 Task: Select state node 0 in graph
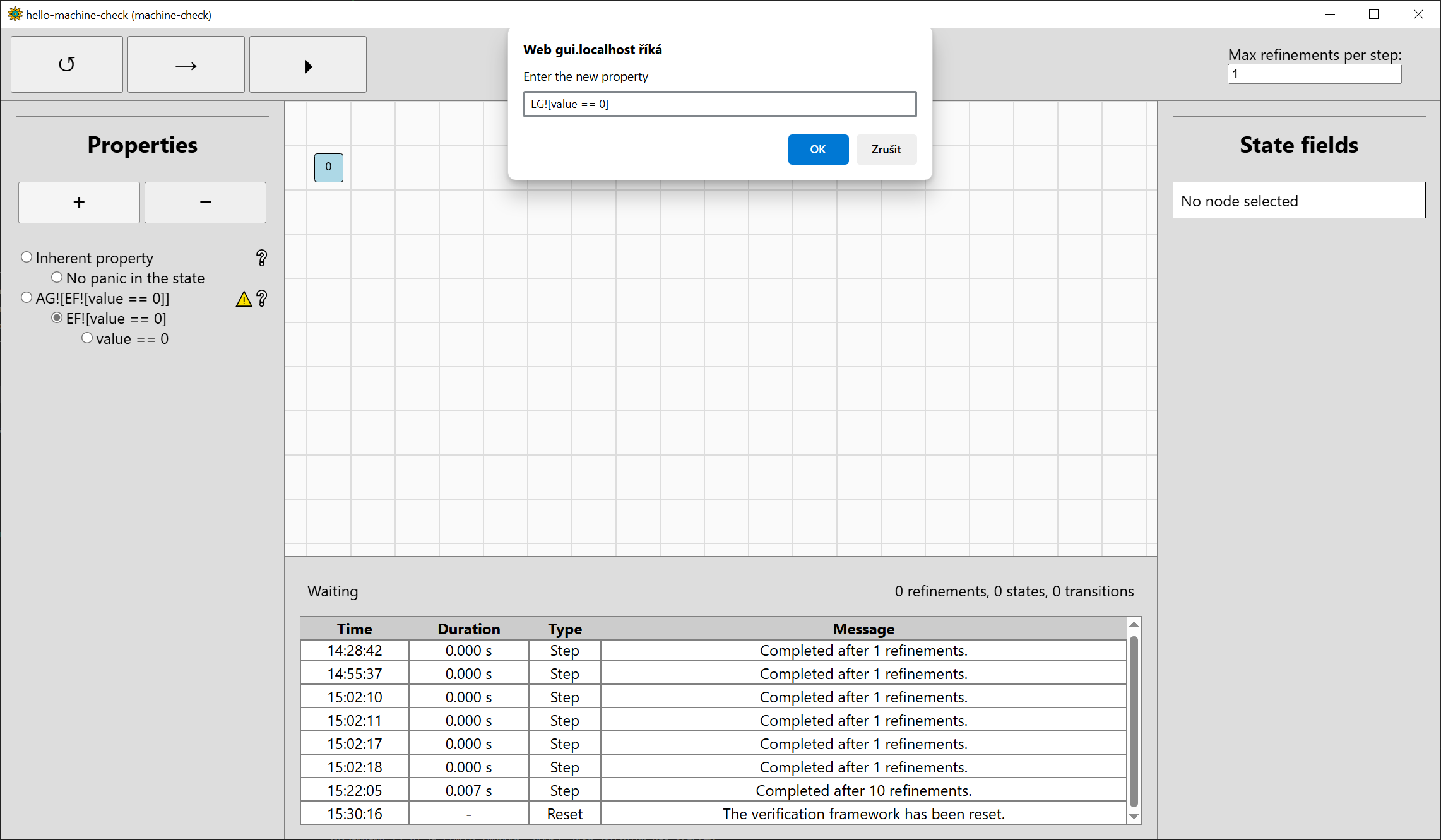(328, 167)
